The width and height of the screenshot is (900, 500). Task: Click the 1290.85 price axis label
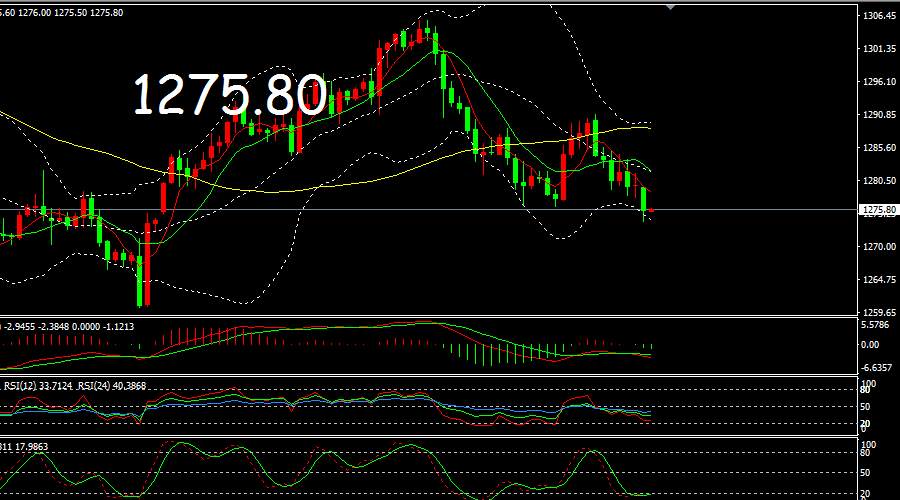click(879, 115)
